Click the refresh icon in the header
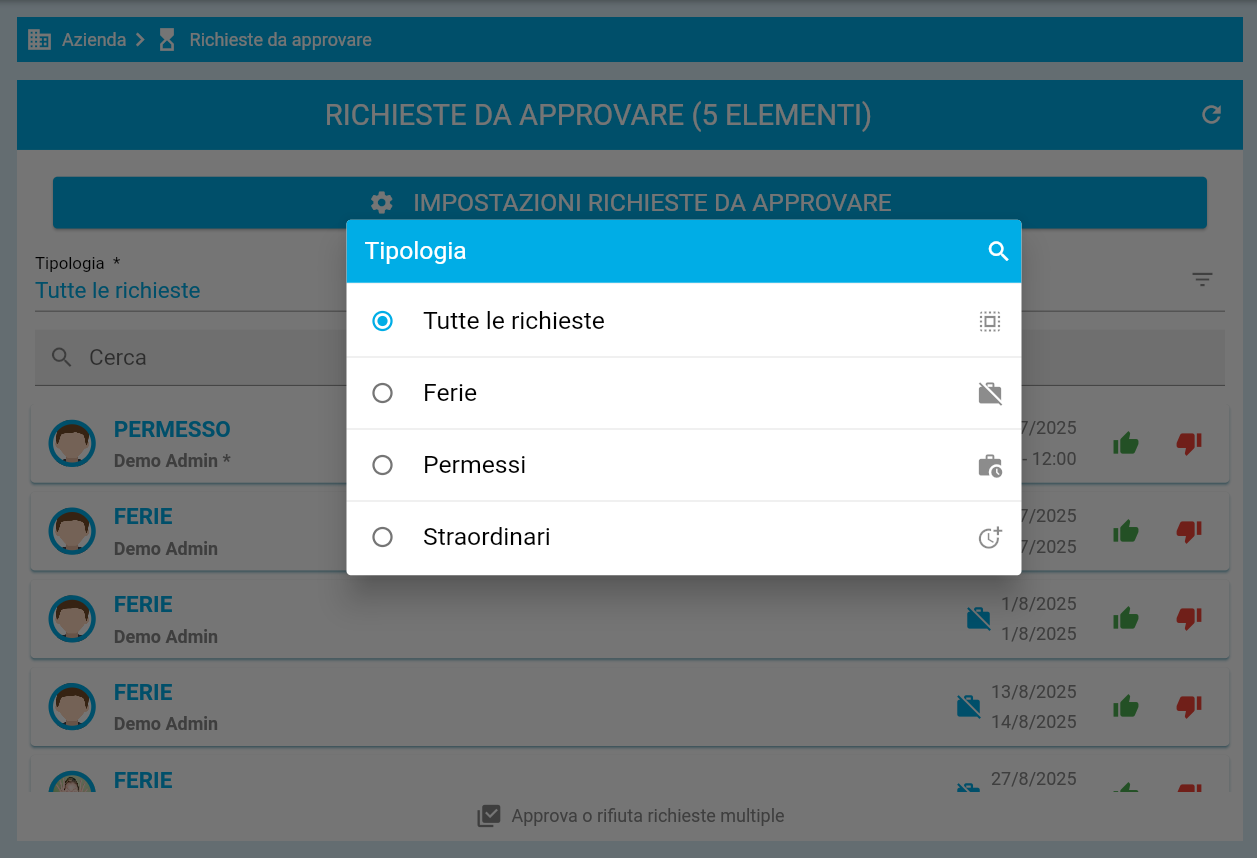 pos(1211,115)
